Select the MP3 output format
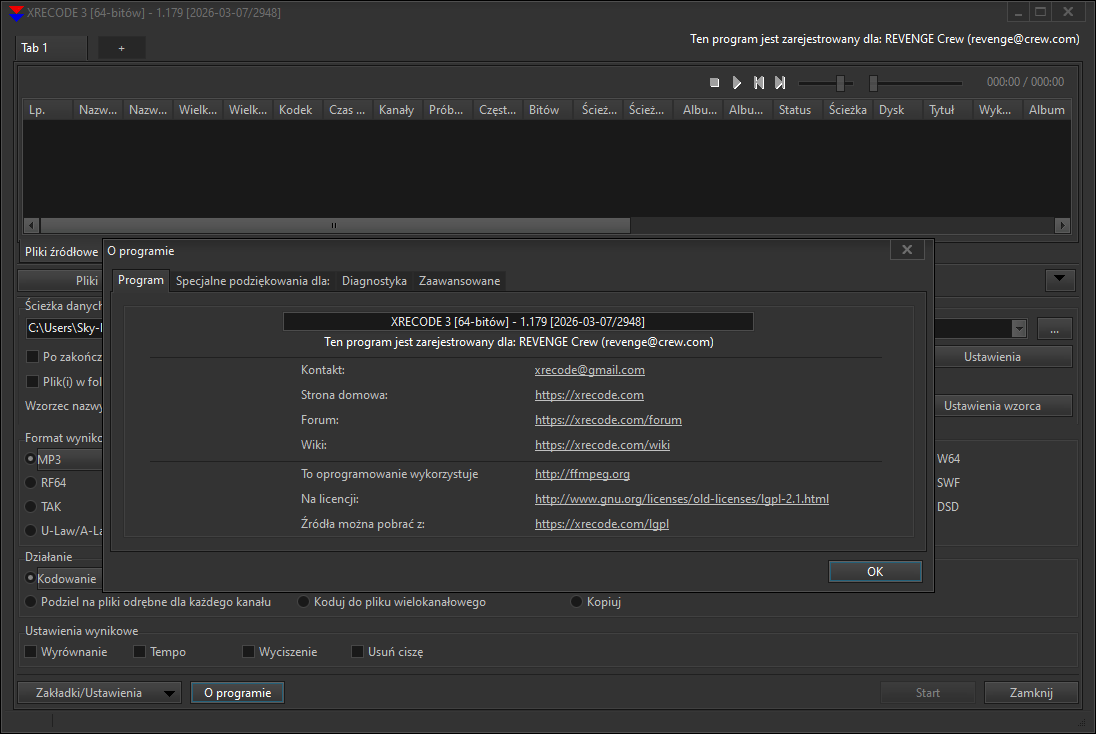Viewport: 1096px width, 734px height. pyautogui.click(x=30, y=459)
